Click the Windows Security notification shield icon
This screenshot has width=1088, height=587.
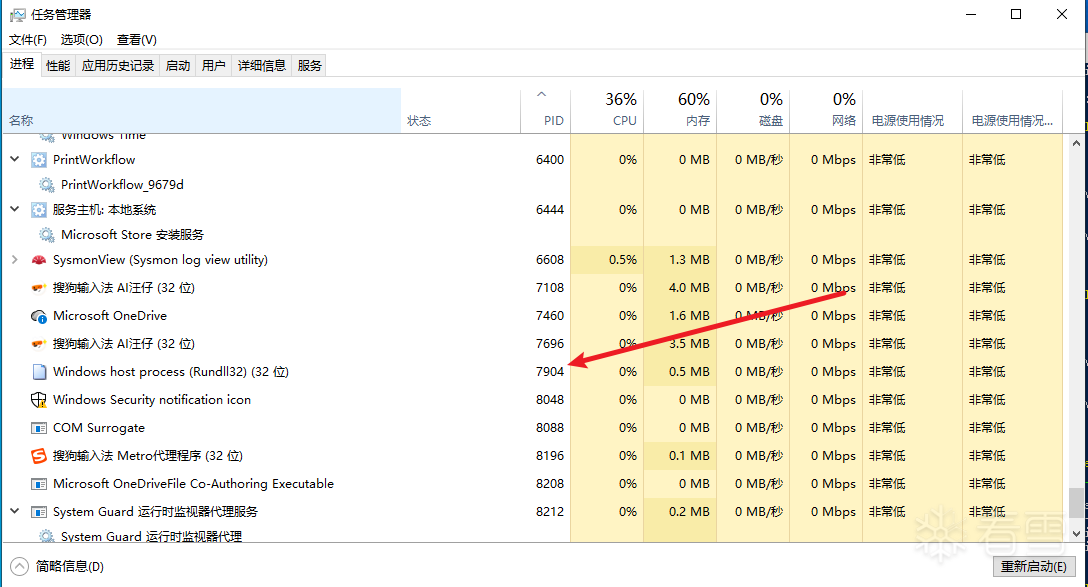(39, 400)
